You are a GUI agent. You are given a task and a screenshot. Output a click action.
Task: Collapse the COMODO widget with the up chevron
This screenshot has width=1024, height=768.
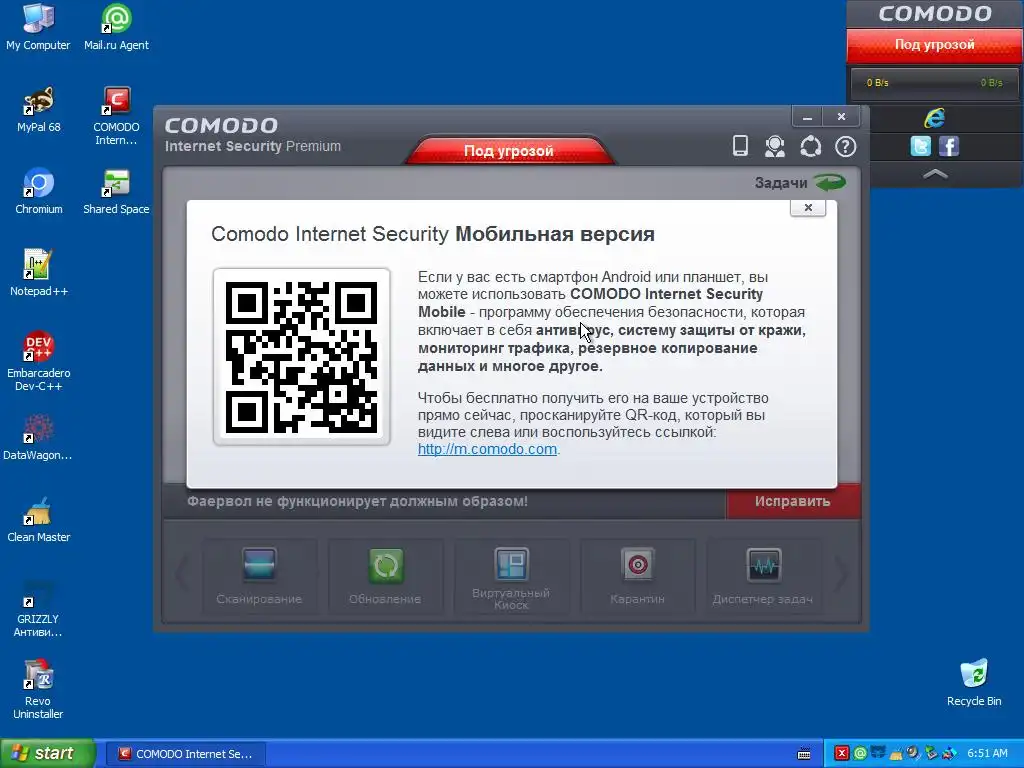tap(935, 174)
